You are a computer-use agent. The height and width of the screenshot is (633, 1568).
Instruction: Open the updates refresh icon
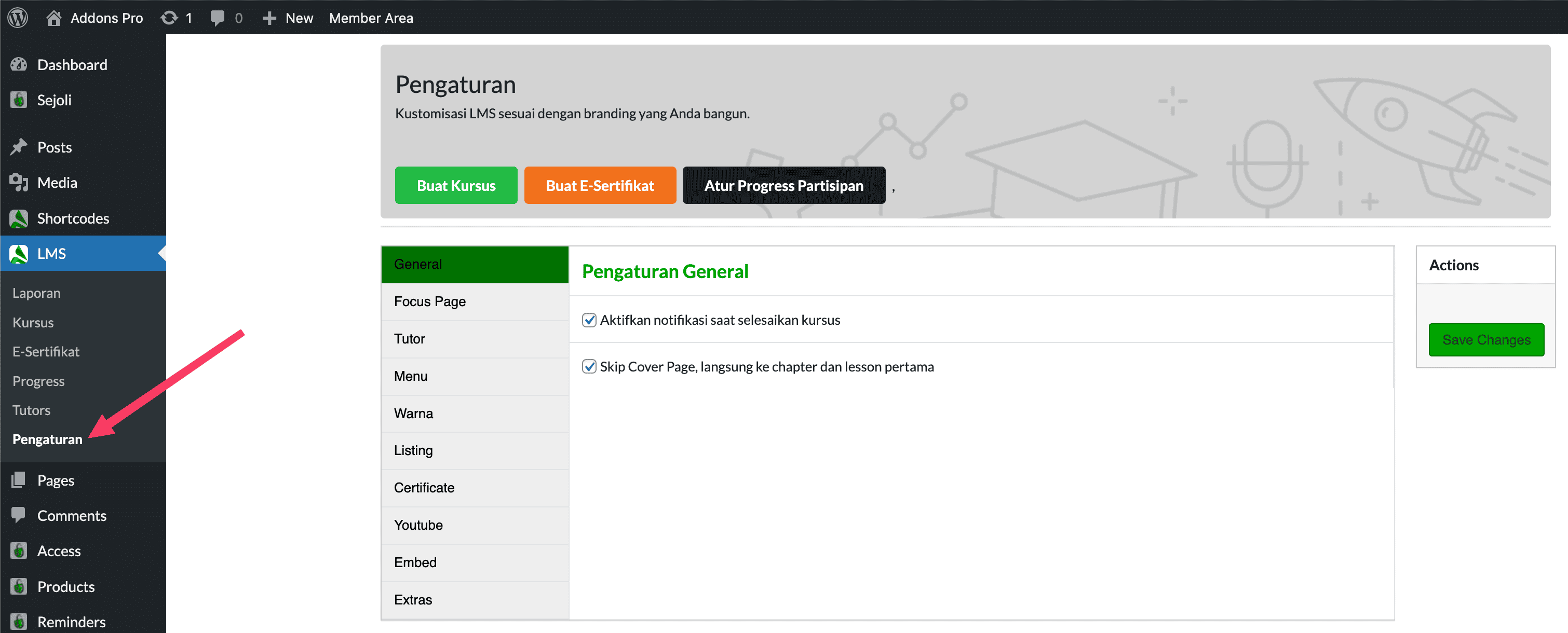(169, 18)
